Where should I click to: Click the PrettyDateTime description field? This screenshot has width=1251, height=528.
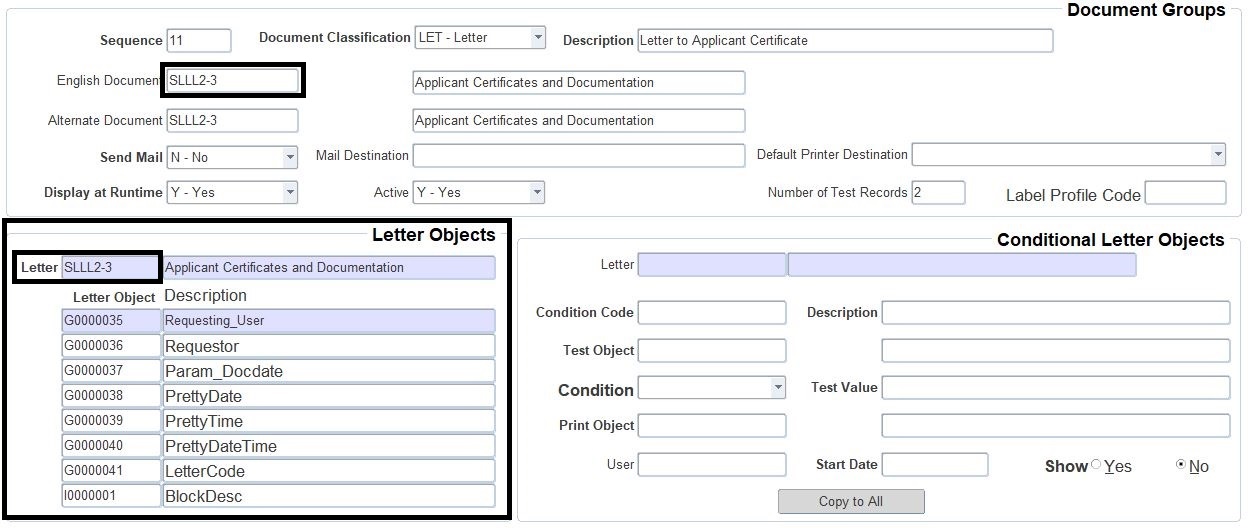point(328,446)
